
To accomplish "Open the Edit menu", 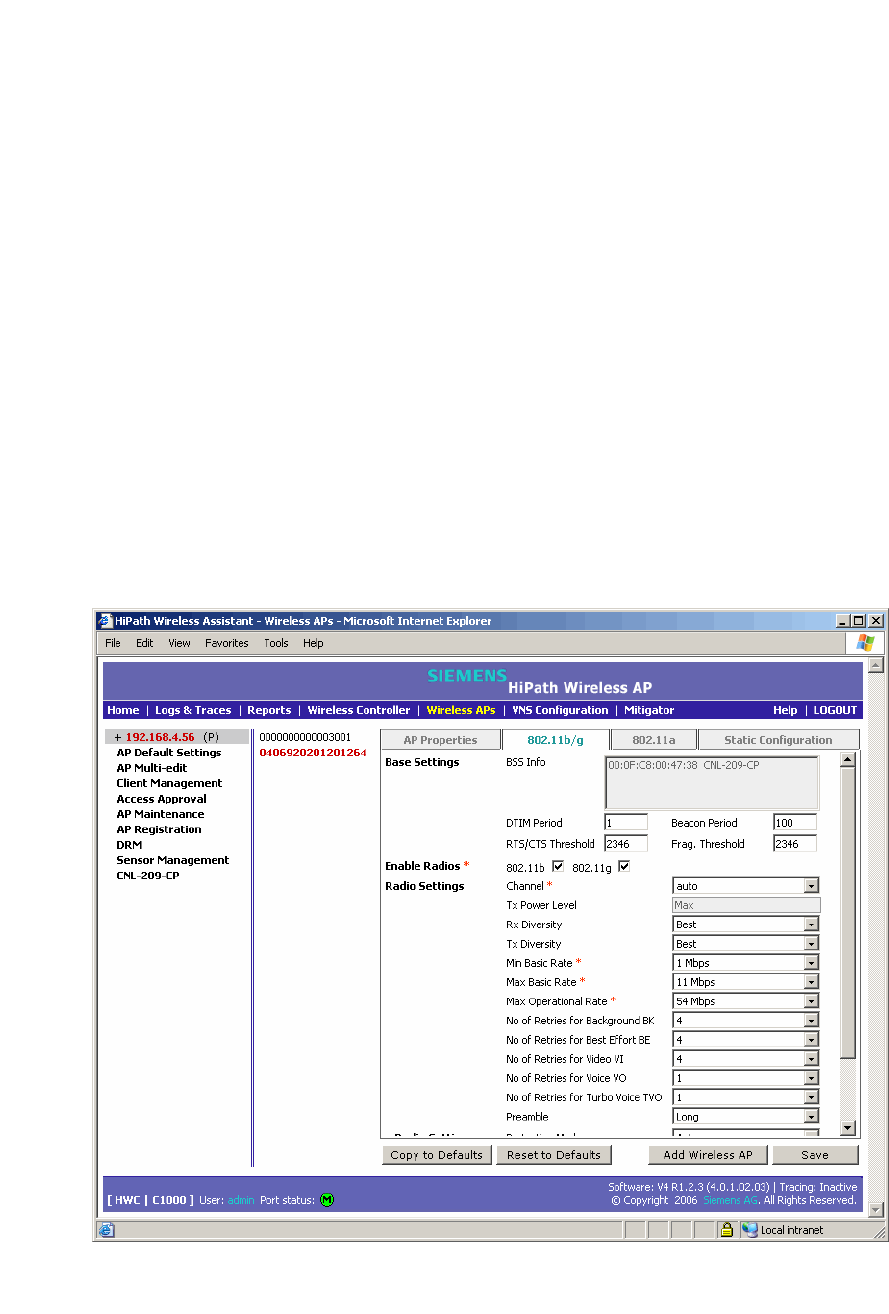I will click(145, 643).
